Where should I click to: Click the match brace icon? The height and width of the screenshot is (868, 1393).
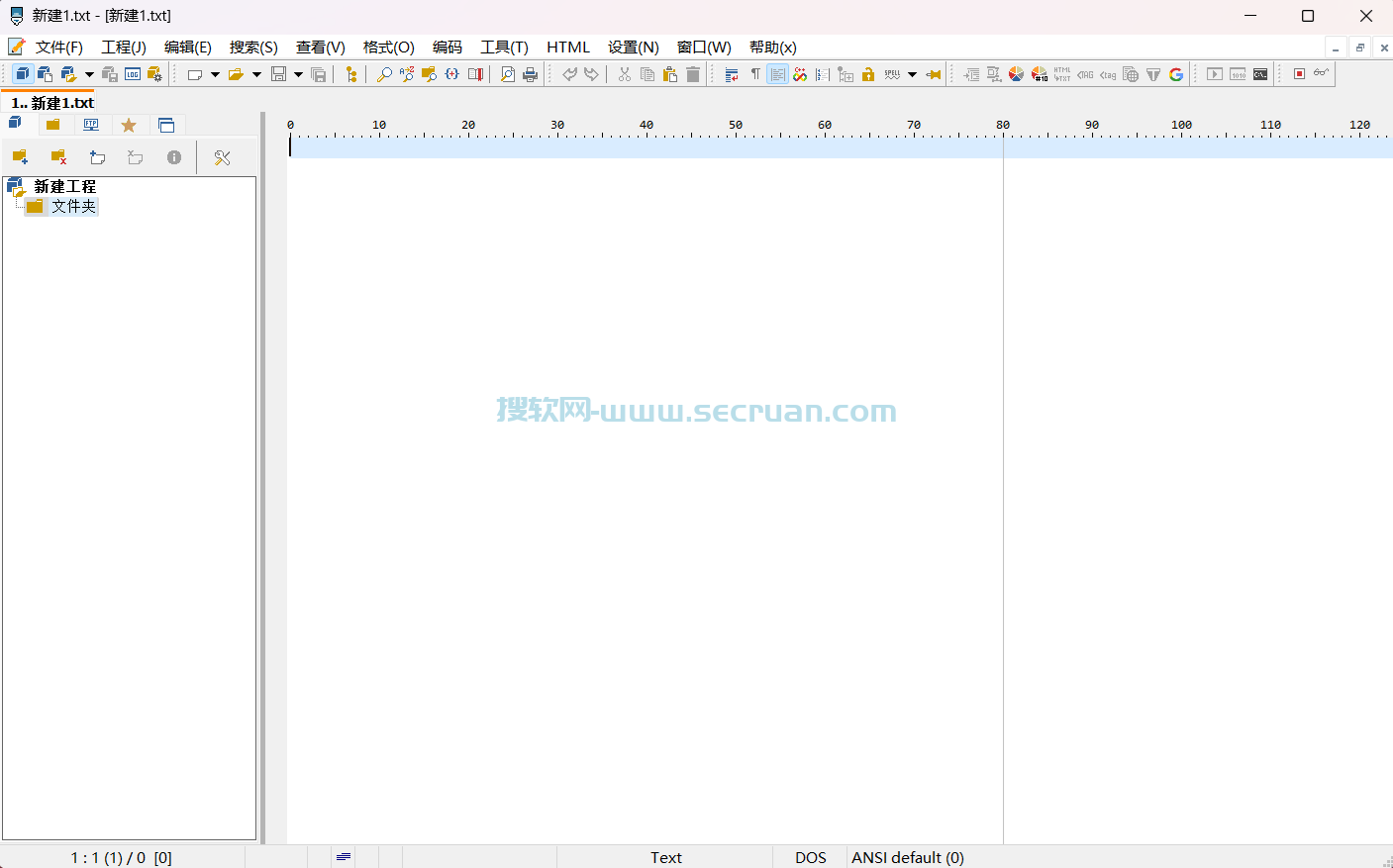(452, 74)
